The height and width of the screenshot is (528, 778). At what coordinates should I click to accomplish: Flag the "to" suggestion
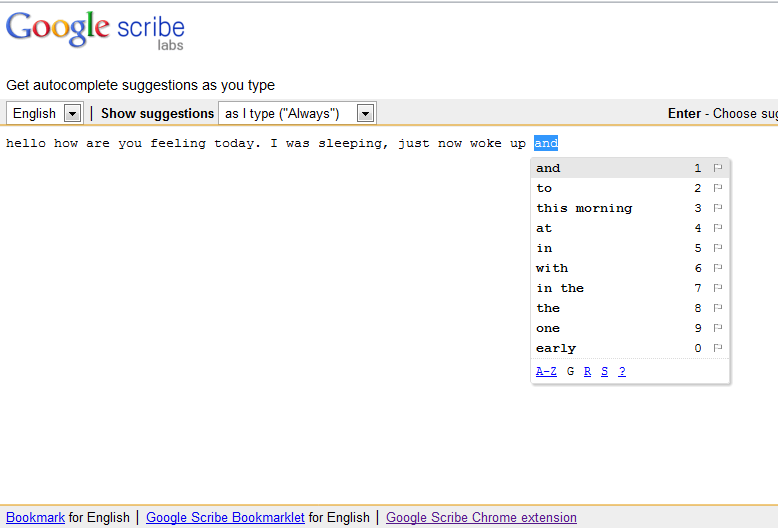(717, 188)
